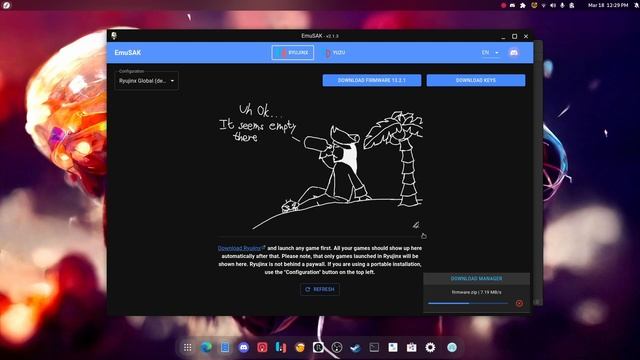
Task: Follow the Download Ryujinx link
Action: point(241,248)
